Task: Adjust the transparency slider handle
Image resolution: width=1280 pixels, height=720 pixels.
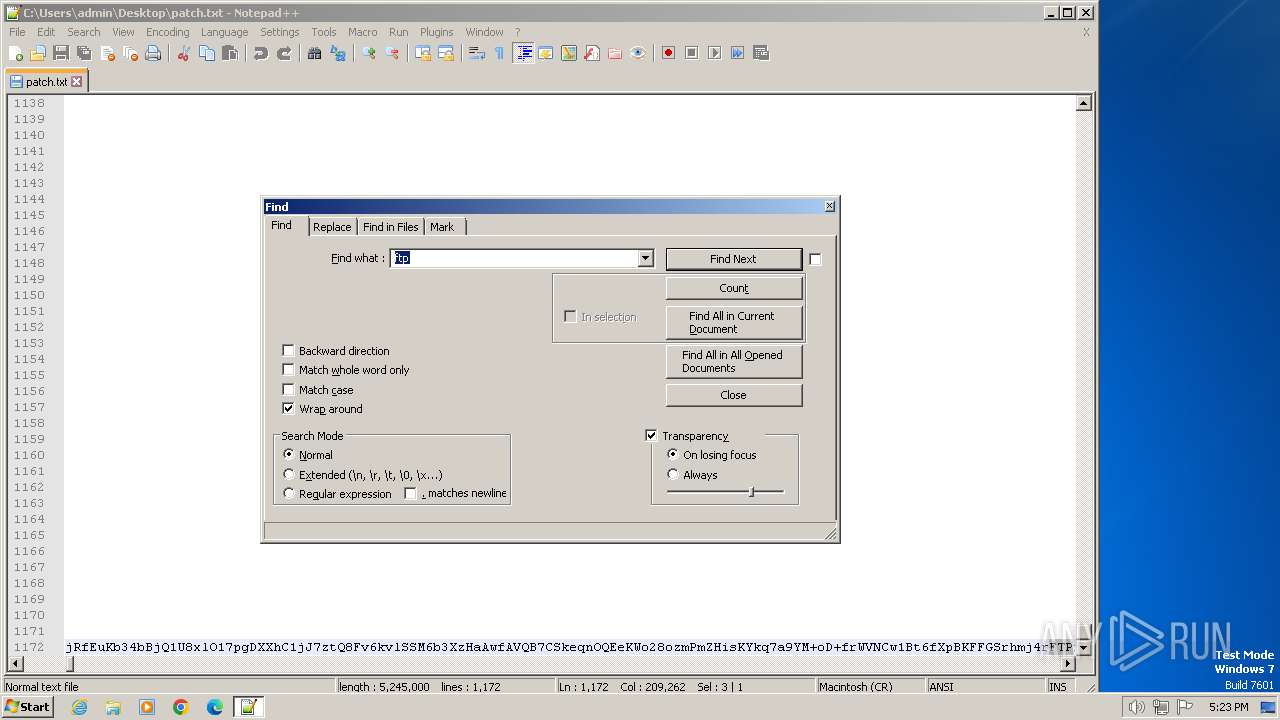Action: pos(752,491)
